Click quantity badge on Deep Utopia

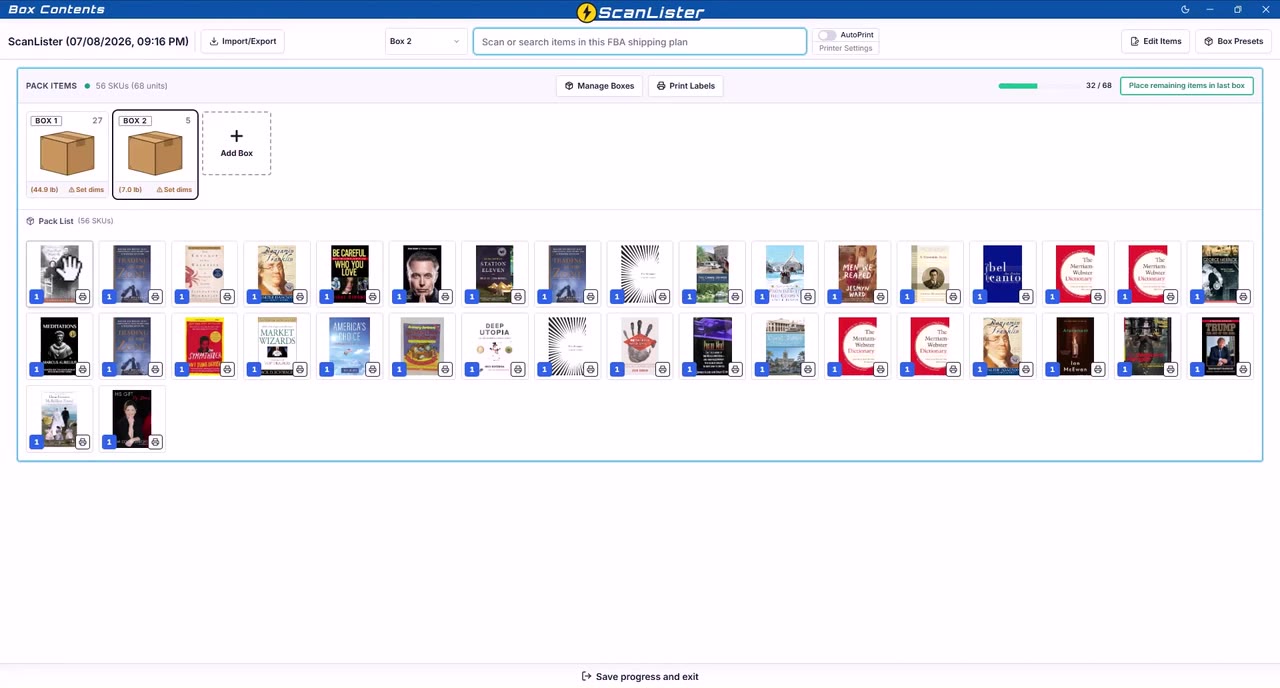(x=472, y=369)
